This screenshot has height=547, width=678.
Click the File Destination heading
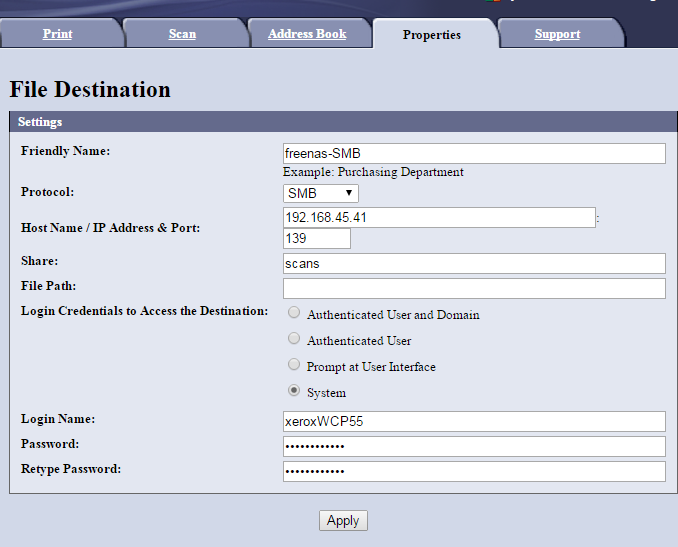[90, 90]
